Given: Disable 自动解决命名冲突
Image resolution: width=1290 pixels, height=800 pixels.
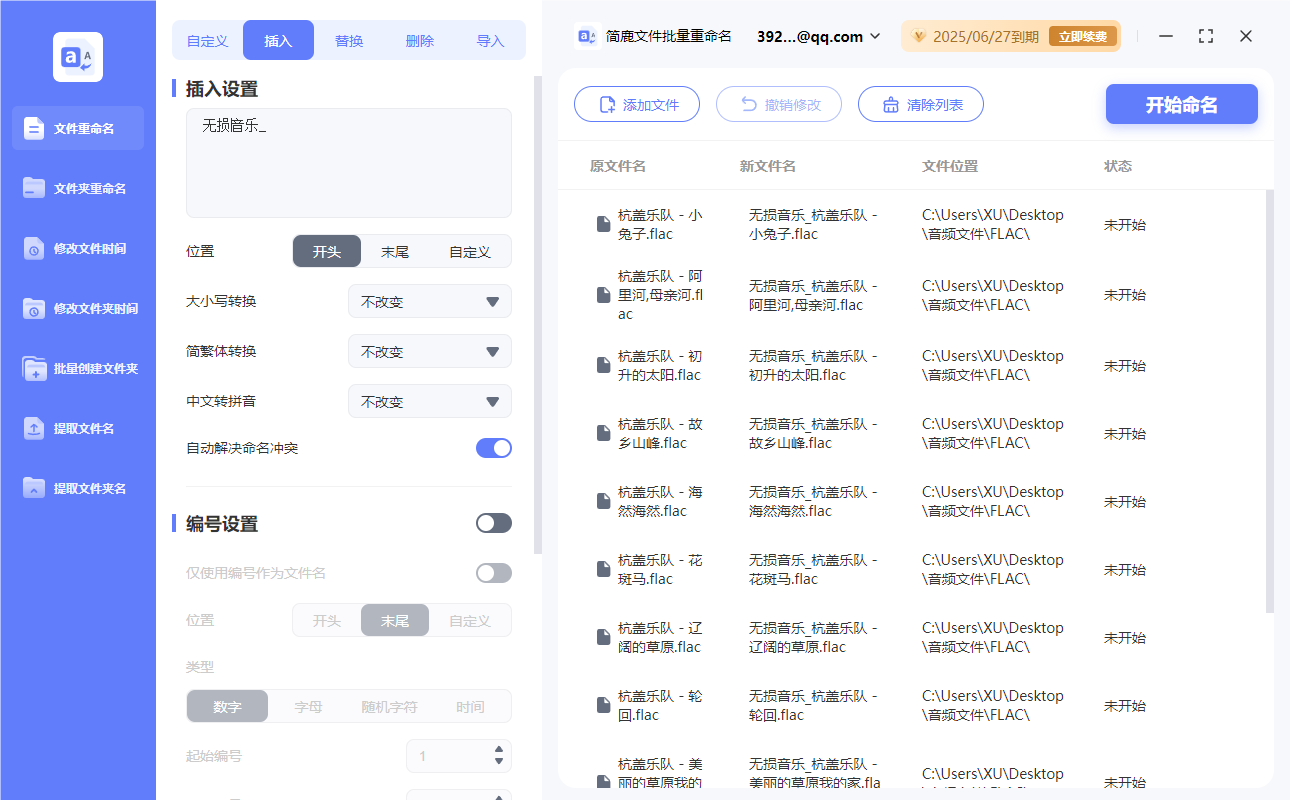Looking at the screenshot, I should (x=493, y=448).
